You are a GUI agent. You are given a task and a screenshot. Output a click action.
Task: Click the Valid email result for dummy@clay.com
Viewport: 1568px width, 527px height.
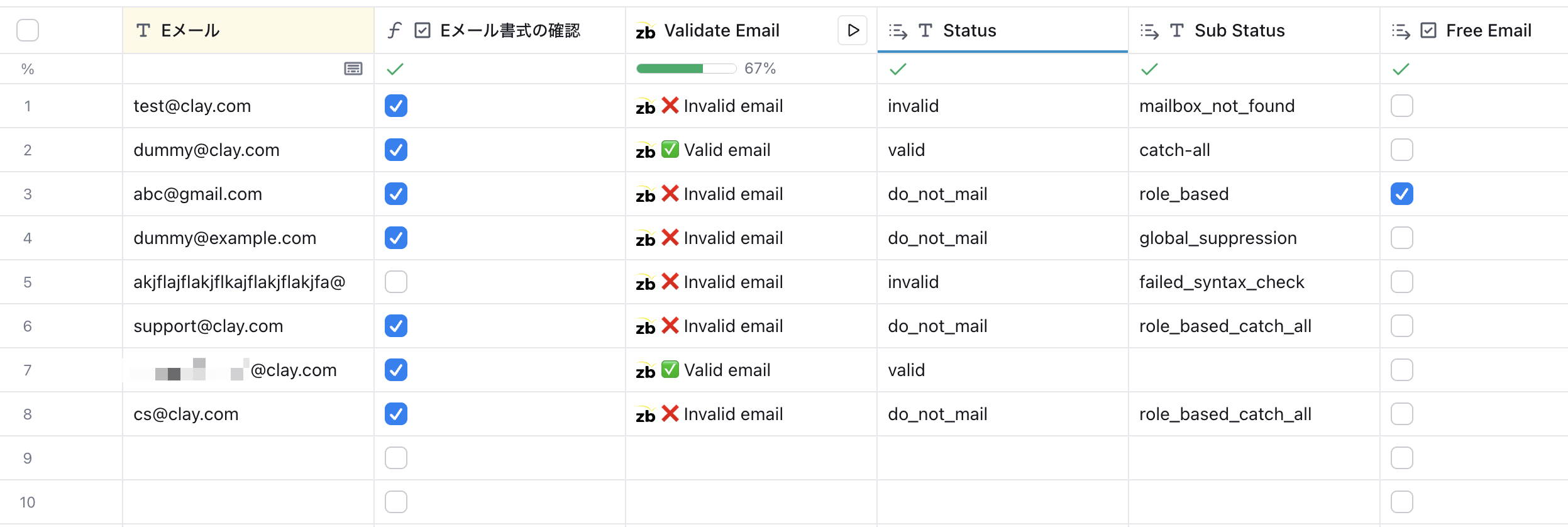[x=727, y=150]
